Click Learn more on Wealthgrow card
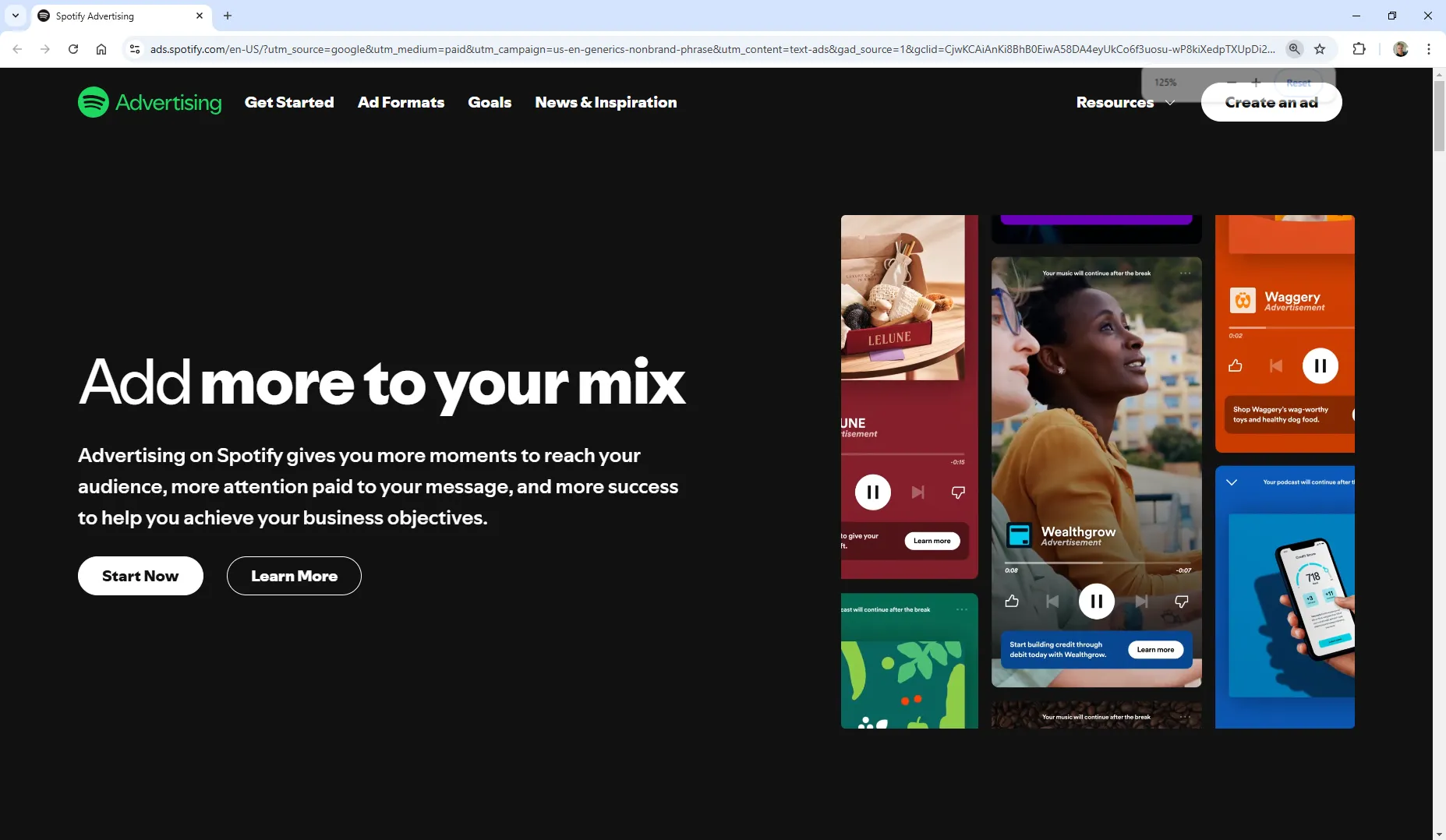 1155,650
